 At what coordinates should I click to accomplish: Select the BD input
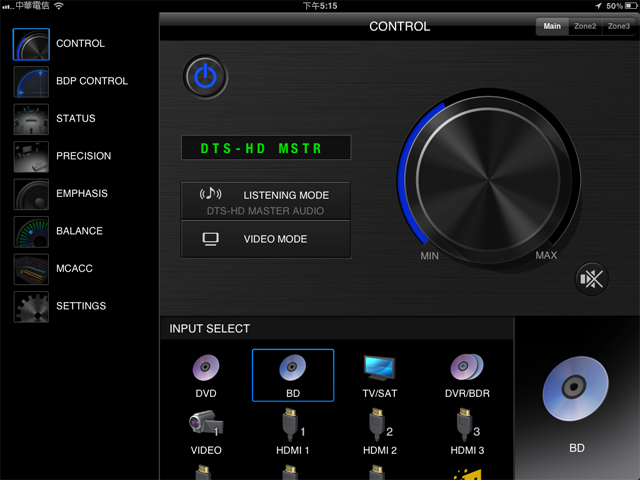pos(293,376)
